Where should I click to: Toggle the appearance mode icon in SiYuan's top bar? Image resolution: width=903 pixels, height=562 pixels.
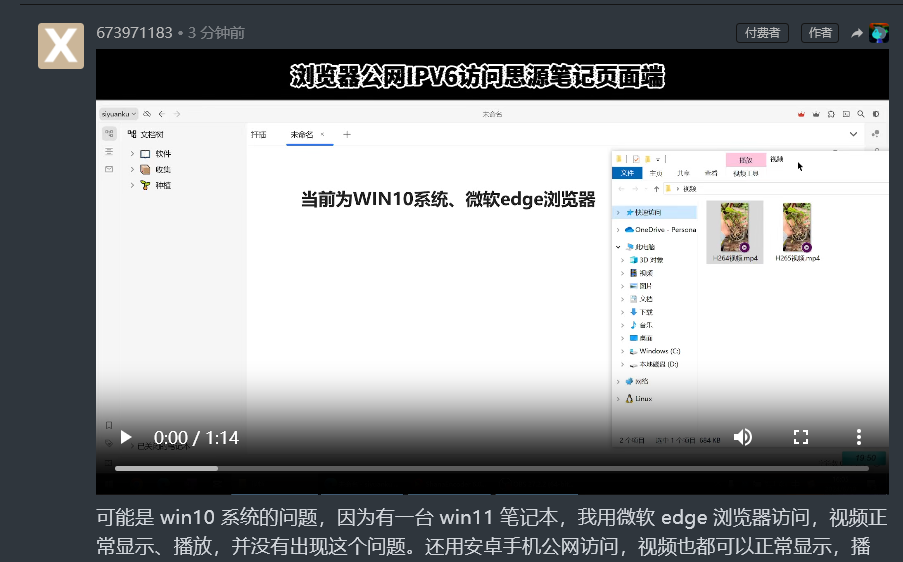875,114
